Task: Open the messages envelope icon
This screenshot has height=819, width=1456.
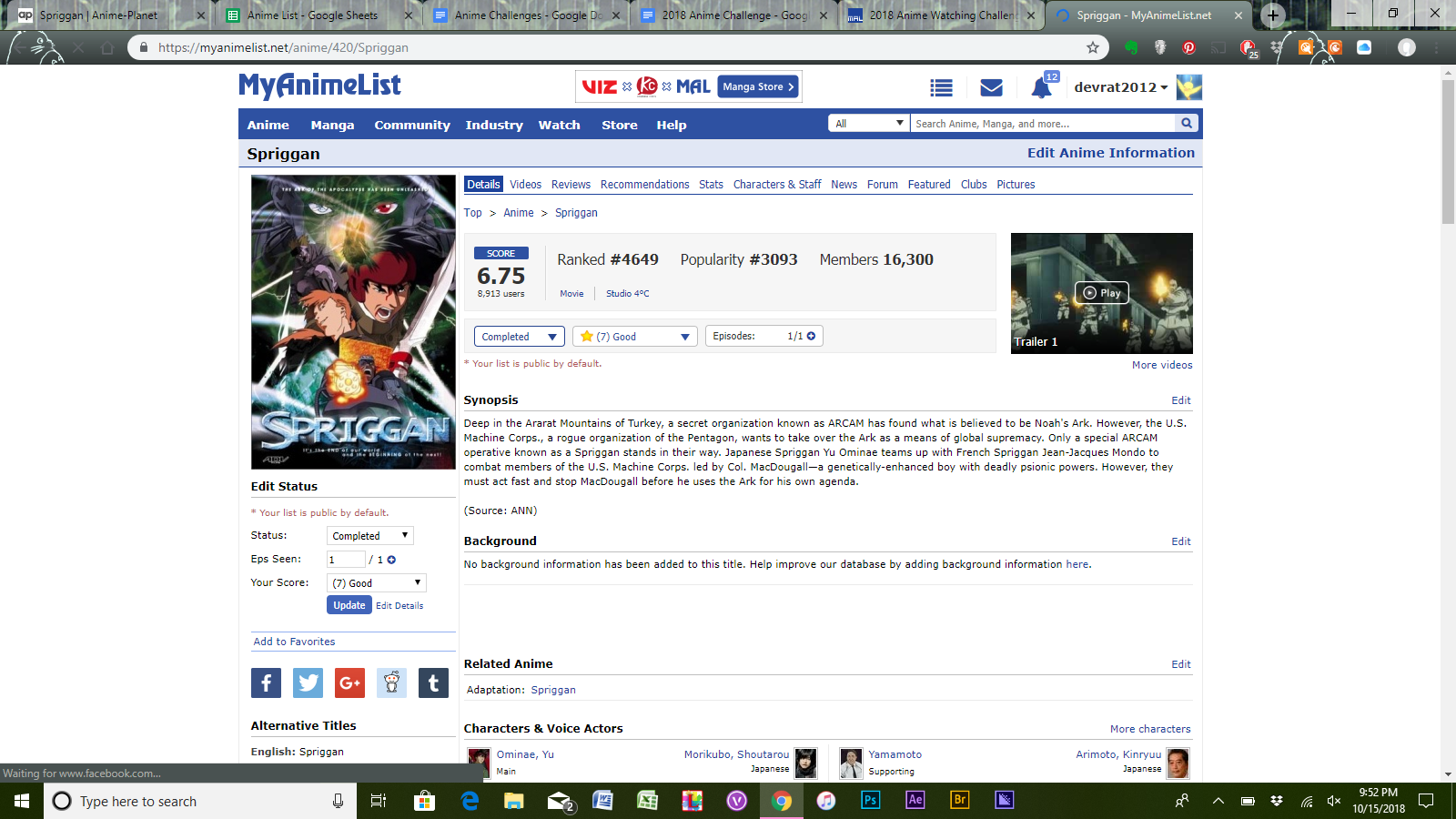Action: point(991,87)
